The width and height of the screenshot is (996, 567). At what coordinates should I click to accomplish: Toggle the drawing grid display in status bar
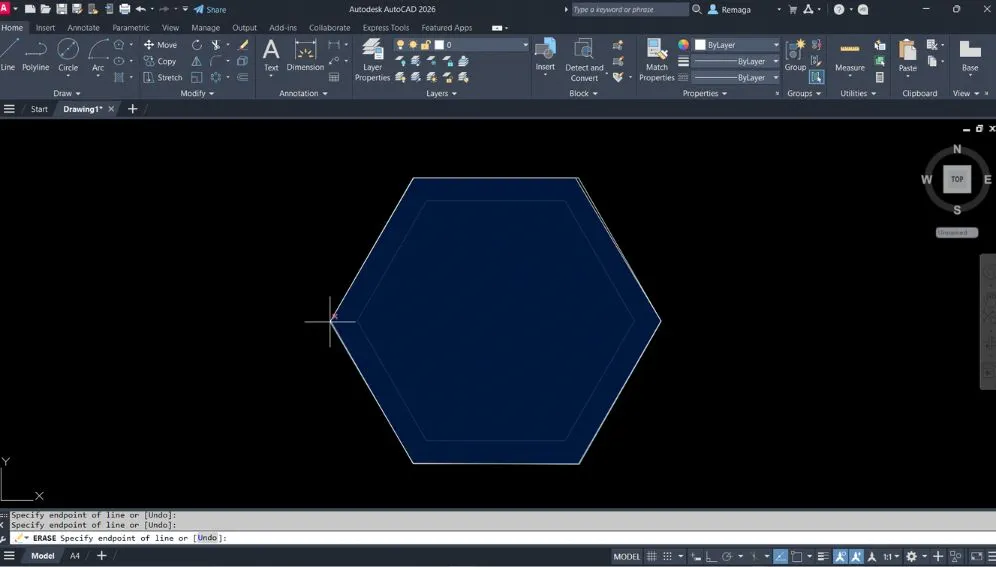652,556
